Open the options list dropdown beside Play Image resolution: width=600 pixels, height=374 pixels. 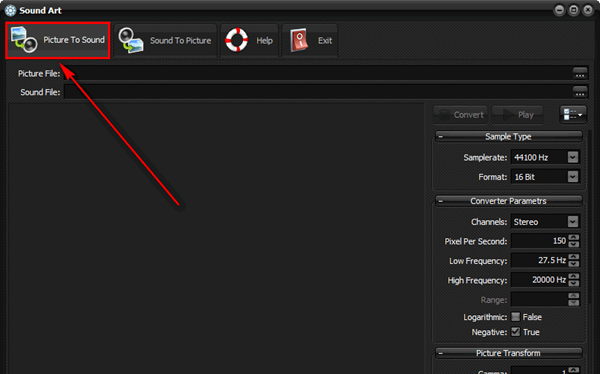[573, 114]
